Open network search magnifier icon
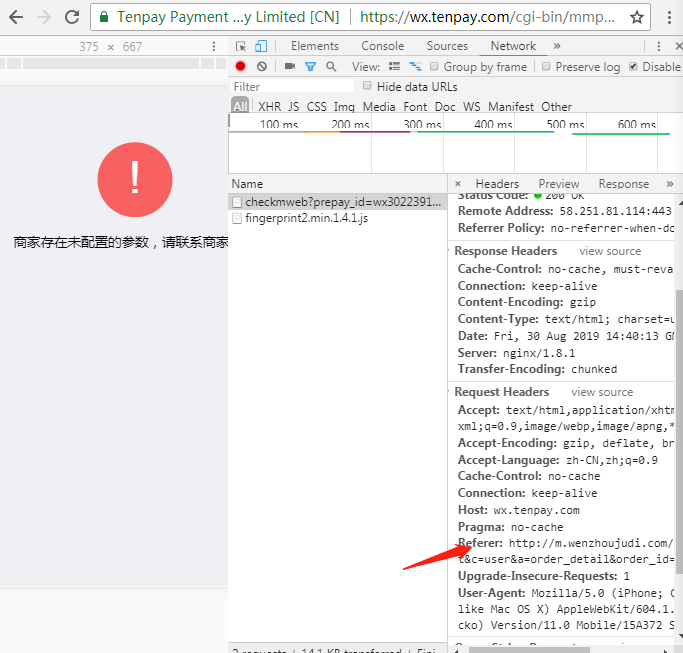683x653 pixels. coord(331,66)
